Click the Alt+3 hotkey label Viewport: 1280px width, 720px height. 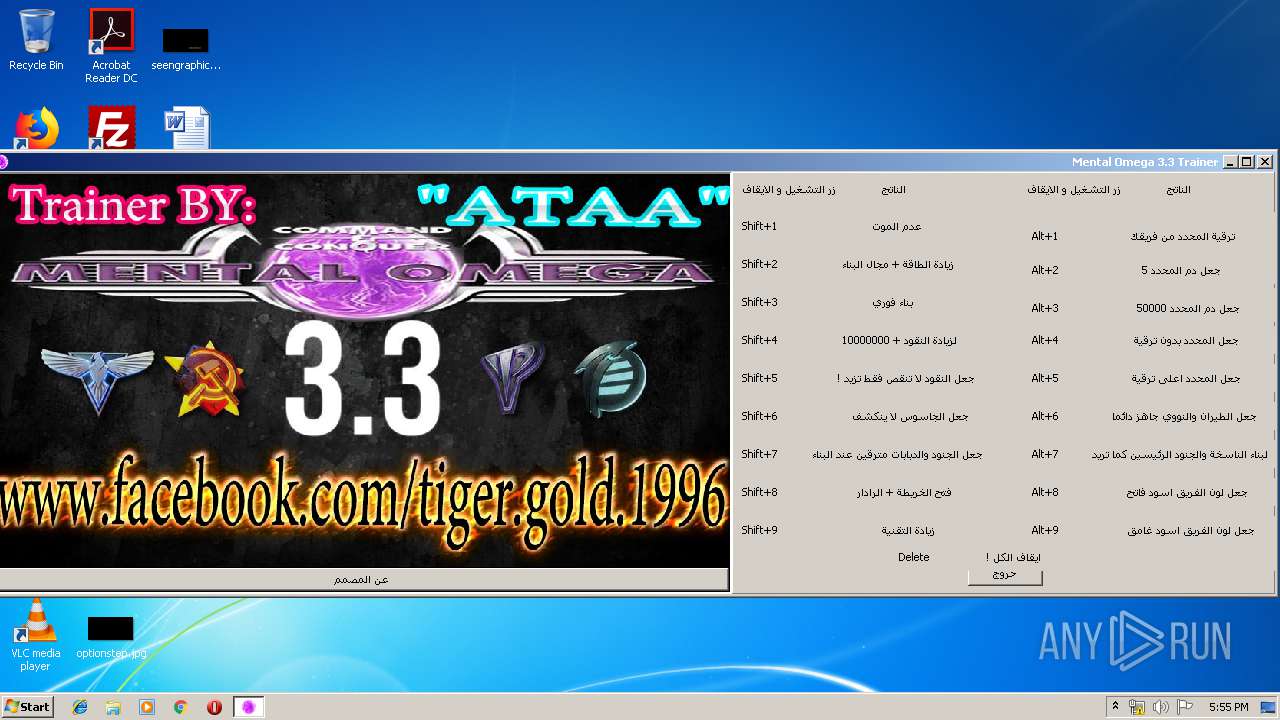point(1045,309)
